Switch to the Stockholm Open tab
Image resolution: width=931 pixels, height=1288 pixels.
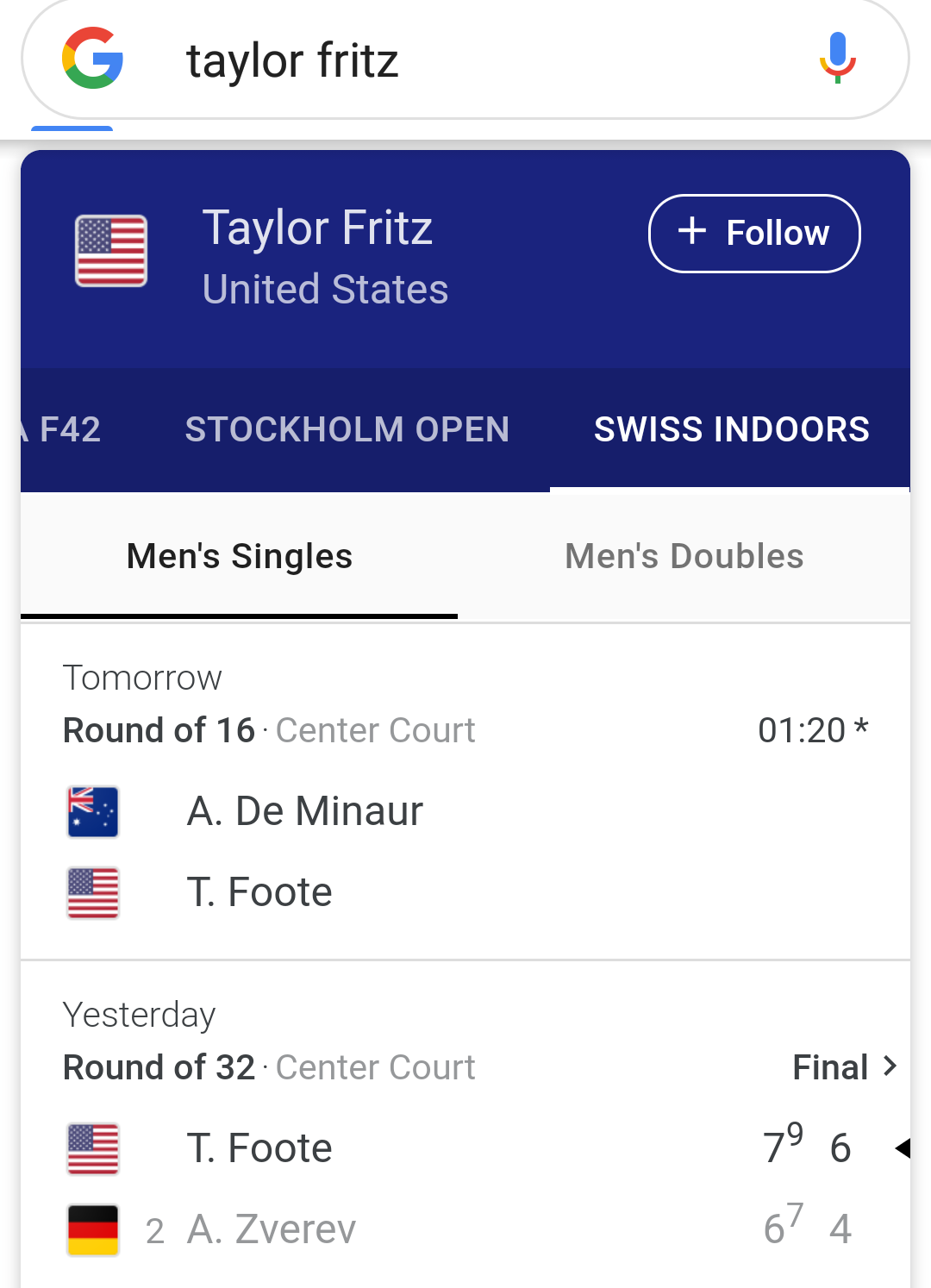(x=347, y=429)
